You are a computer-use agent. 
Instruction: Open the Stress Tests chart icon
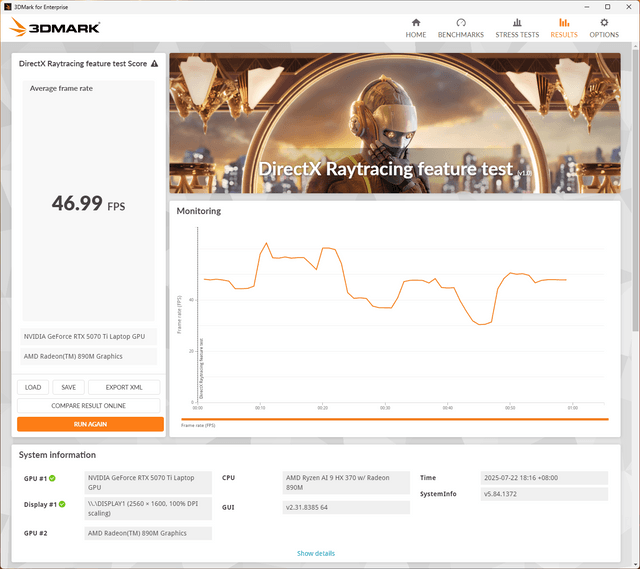coord(517,22)
